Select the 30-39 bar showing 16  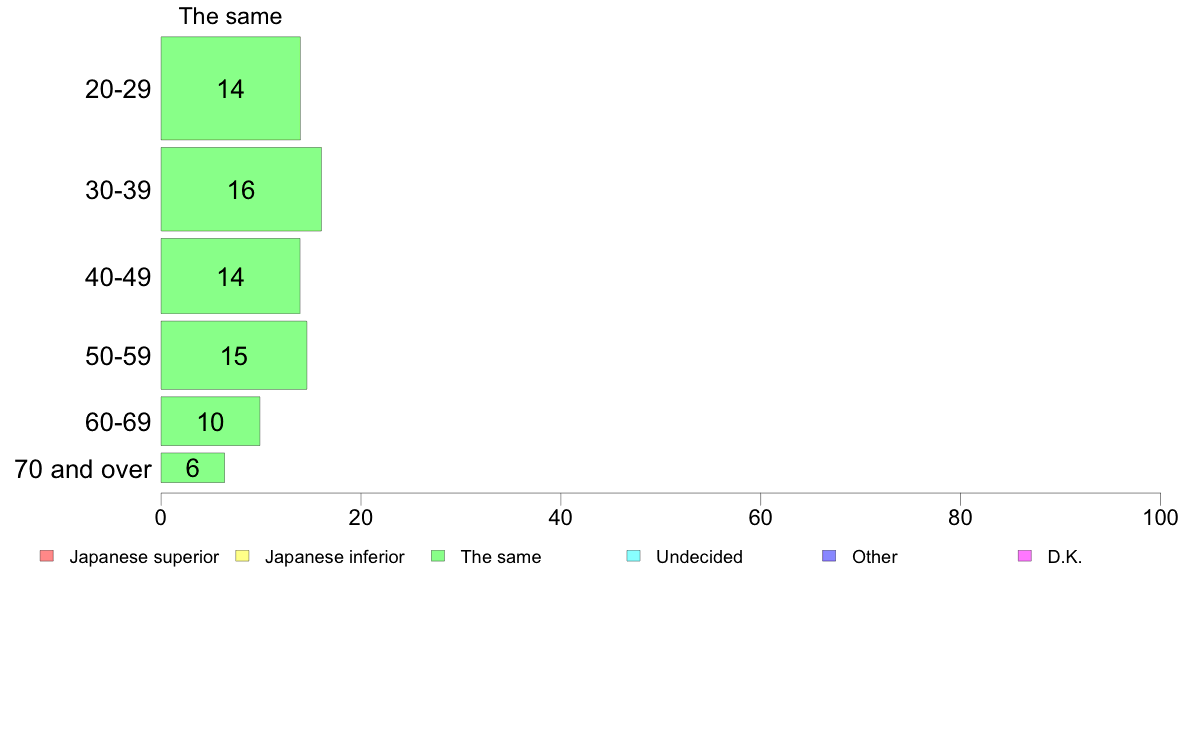coord(241,189)
